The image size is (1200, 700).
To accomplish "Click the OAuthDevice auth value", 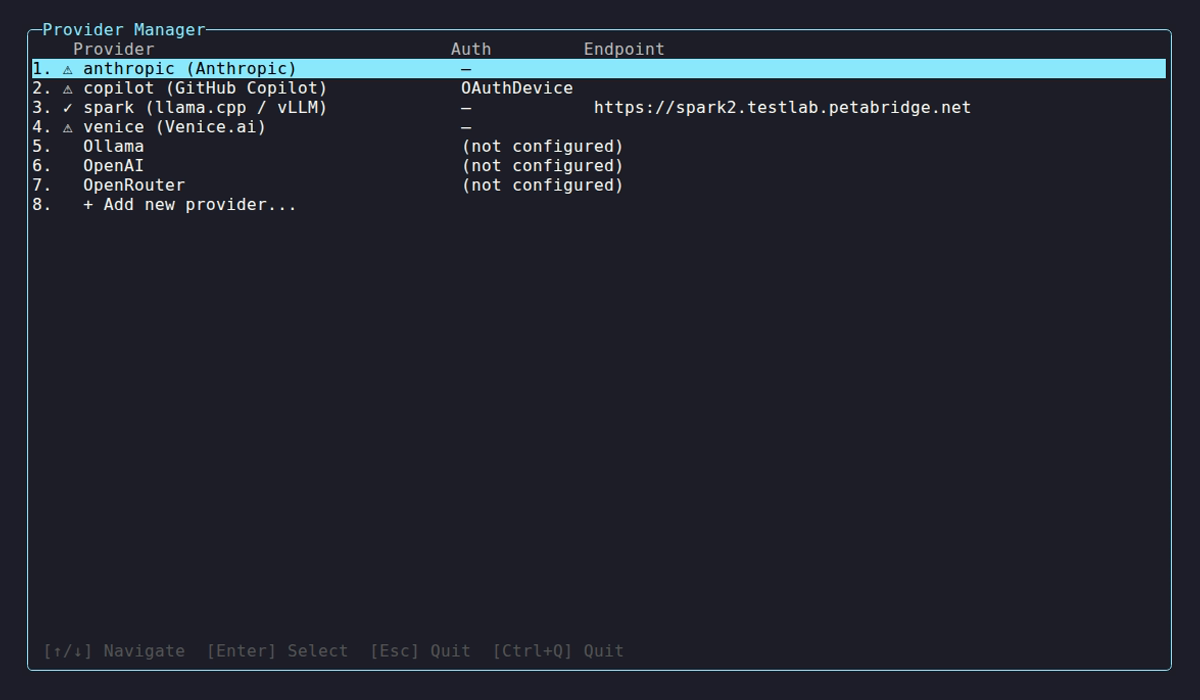I will (x=517, y=88).
